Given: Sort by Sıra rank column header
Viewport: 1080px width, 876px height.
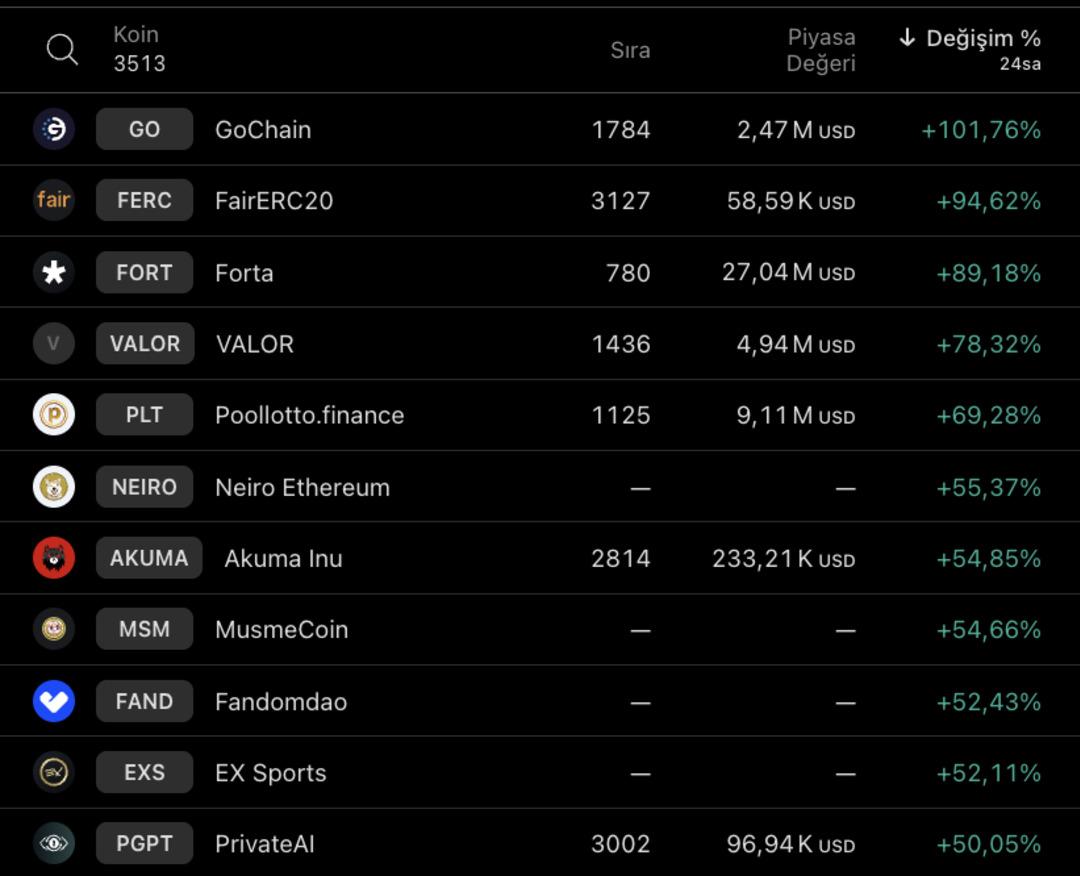Looking at the screenshot, I should [x=630, y=50].
